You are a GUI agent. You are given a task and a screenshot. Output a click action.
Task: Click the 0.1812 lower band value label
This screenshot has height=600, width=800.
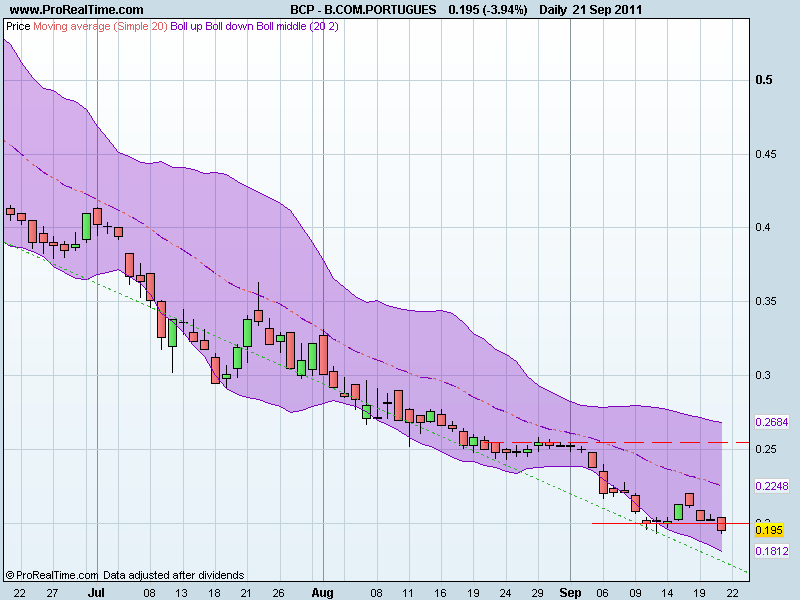pyautogui.click(x=771, y=551)
